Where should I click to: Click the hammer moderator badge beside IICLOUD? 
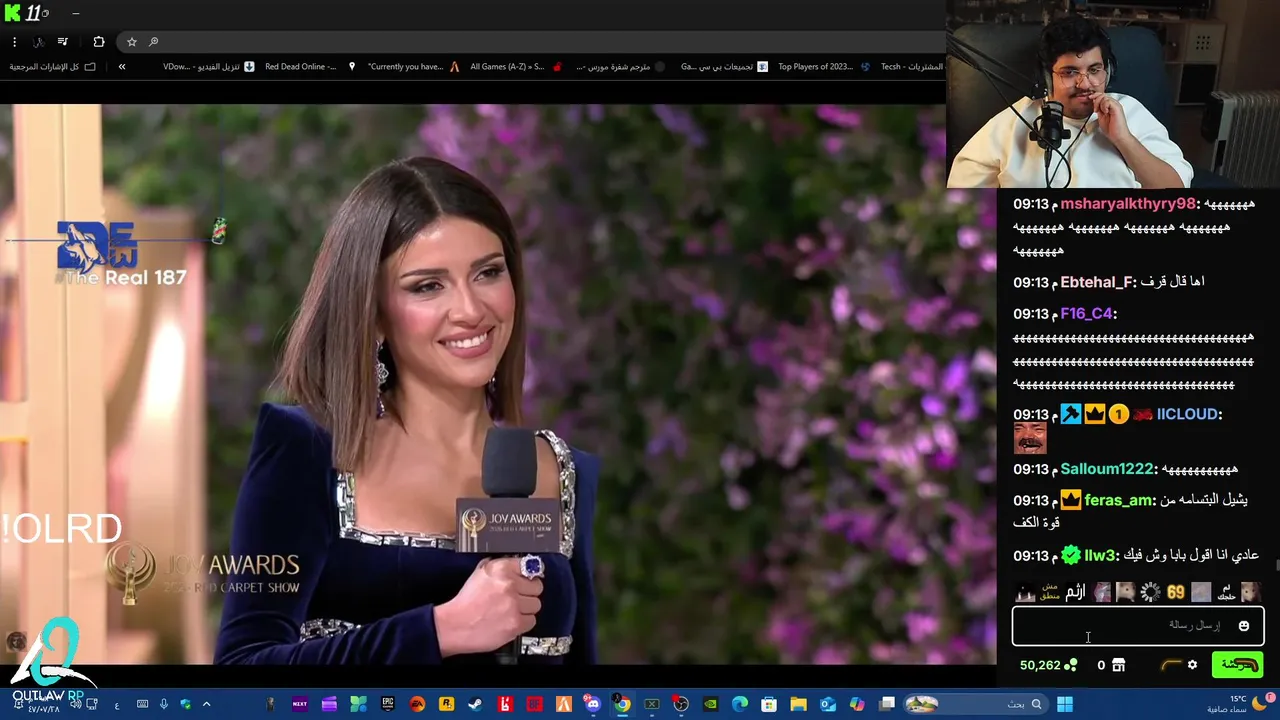pyautogui.click(x=1071, y=414)
